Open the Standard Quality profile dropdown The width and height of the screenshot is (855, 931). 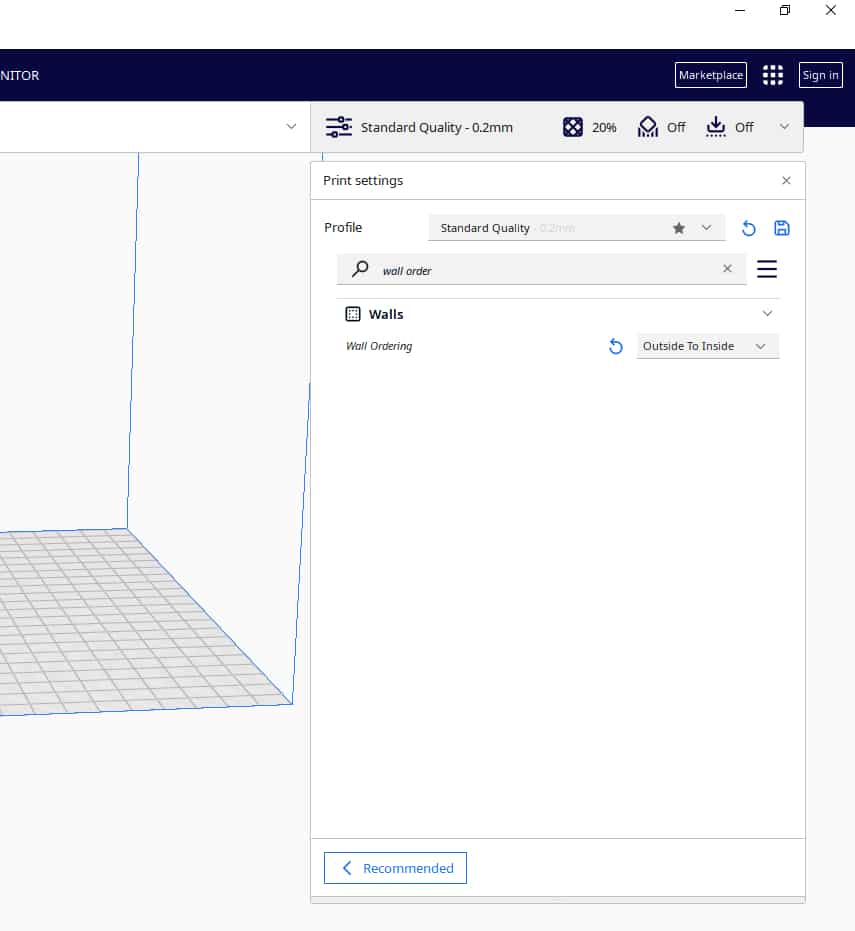(x=577, y=228)
